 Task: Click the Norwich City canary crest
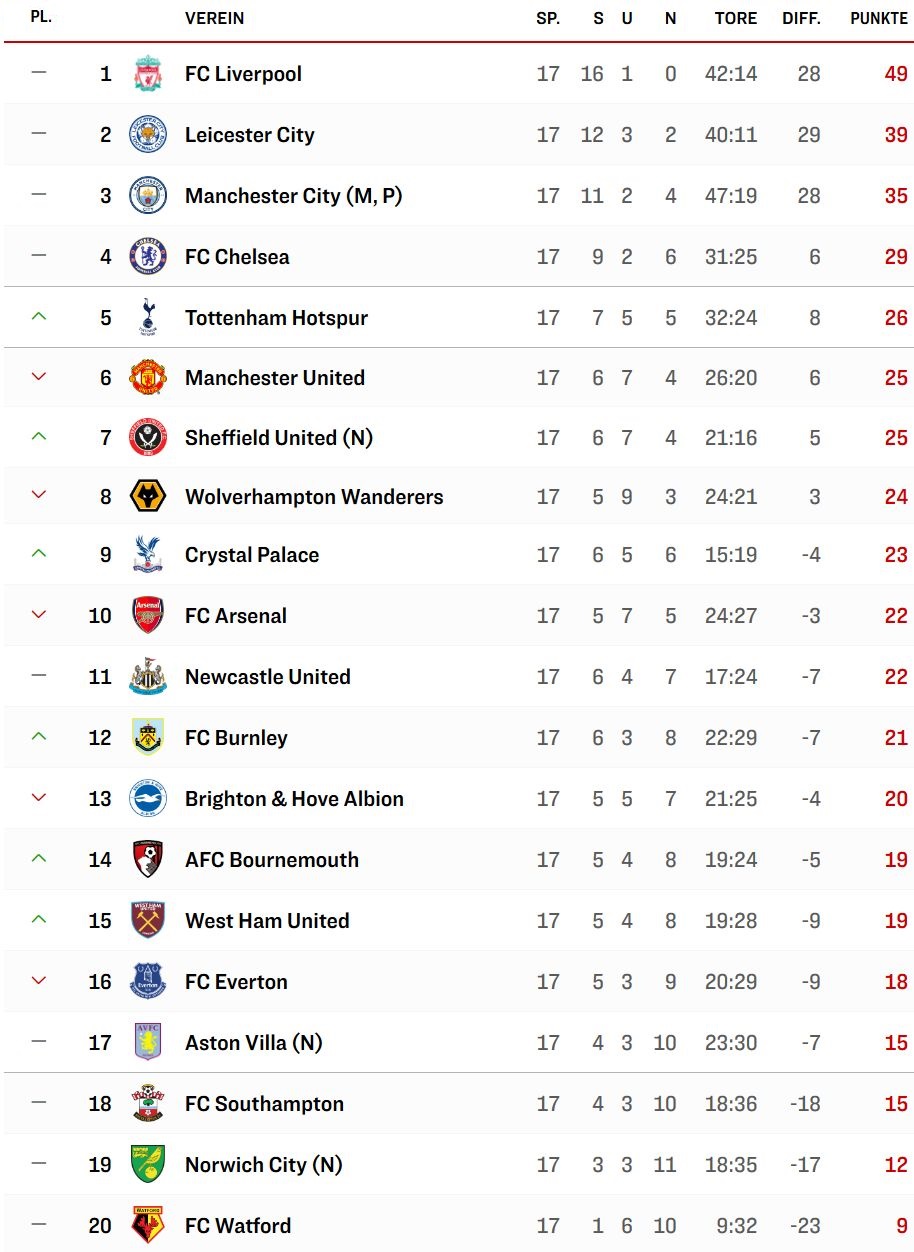click(148, 1164)
